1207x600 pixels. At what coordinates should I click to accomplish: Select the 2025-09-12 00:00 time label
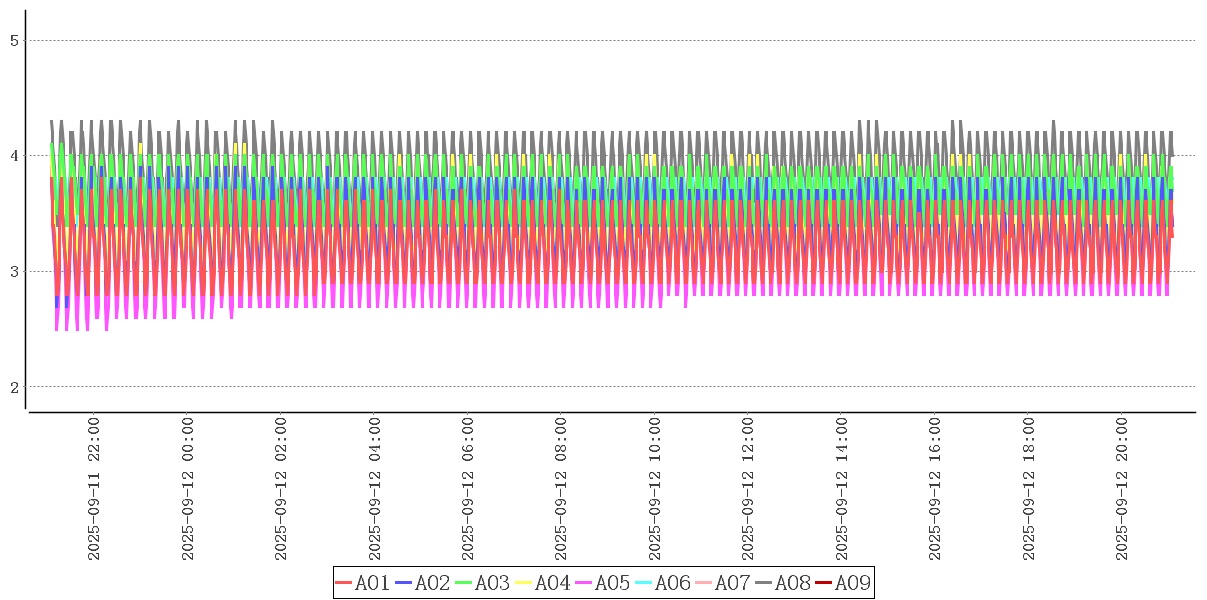coord(188,490)
